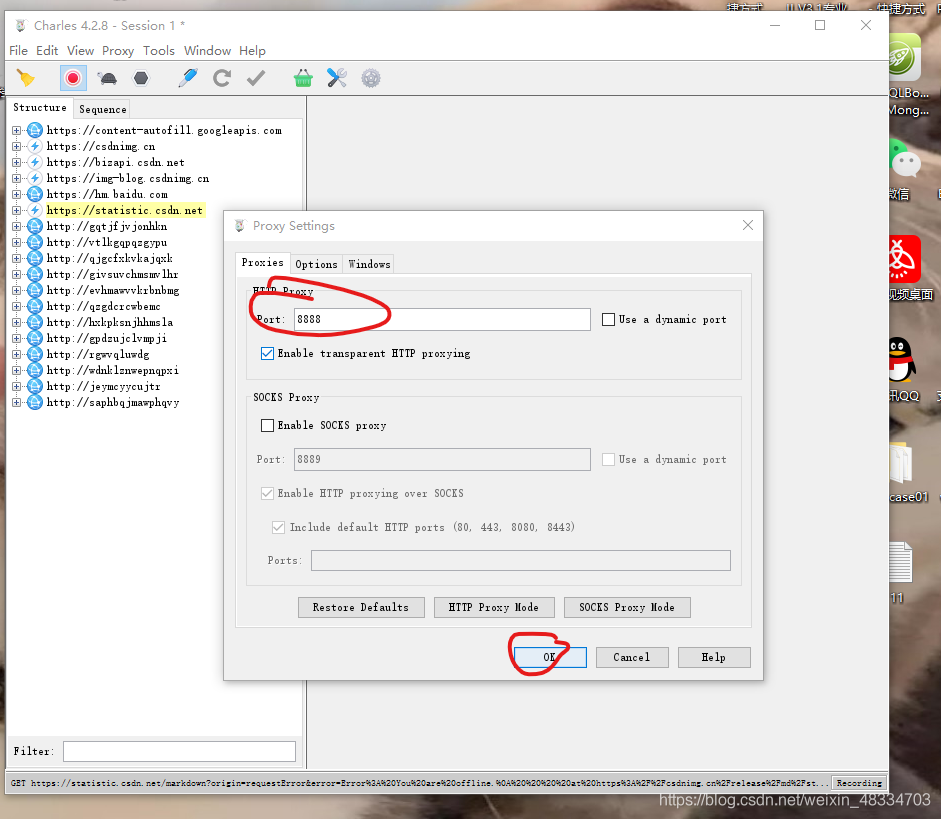
Task: Open Tools wrench and screwdriver icon
Action: click(x=337, y=78)
